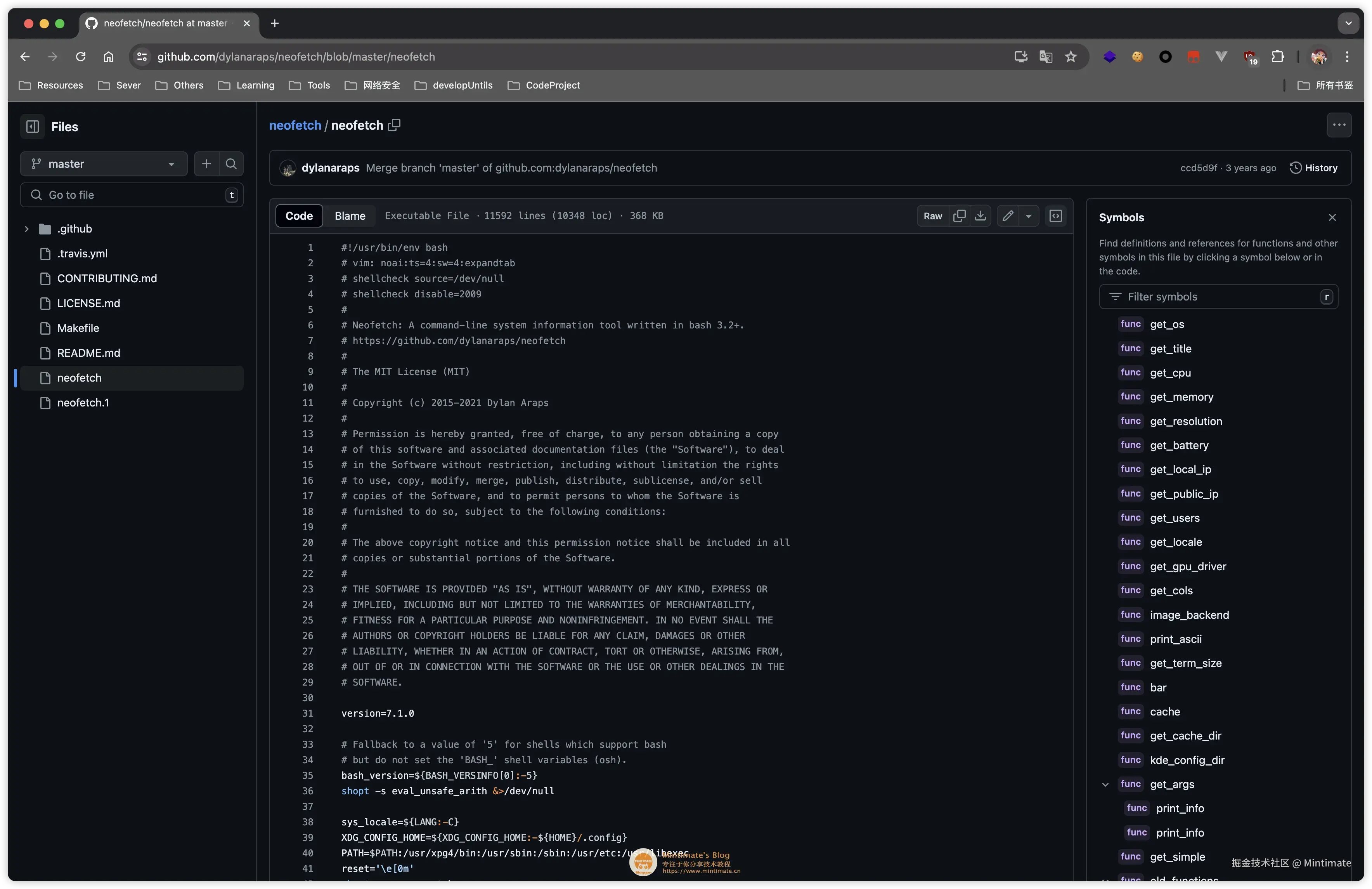Expand the .github folder

pyautogui.click(x=26, y=229)
